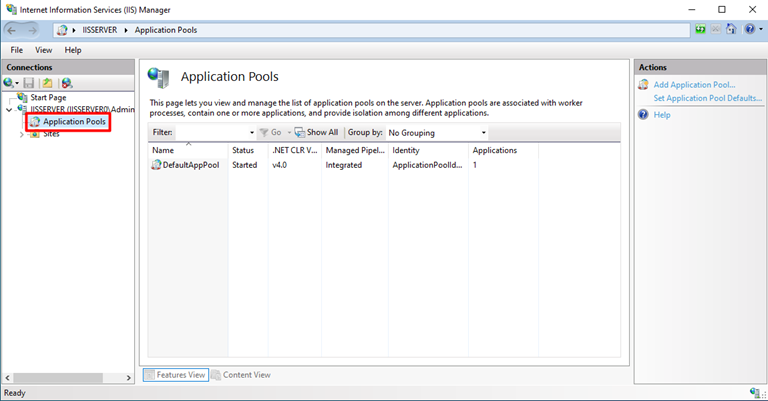Viewport: 768px width, 401px height.
Task: Sort by .NET CLR Version column header
Action: pyautogui.click(x=295, y=150)
